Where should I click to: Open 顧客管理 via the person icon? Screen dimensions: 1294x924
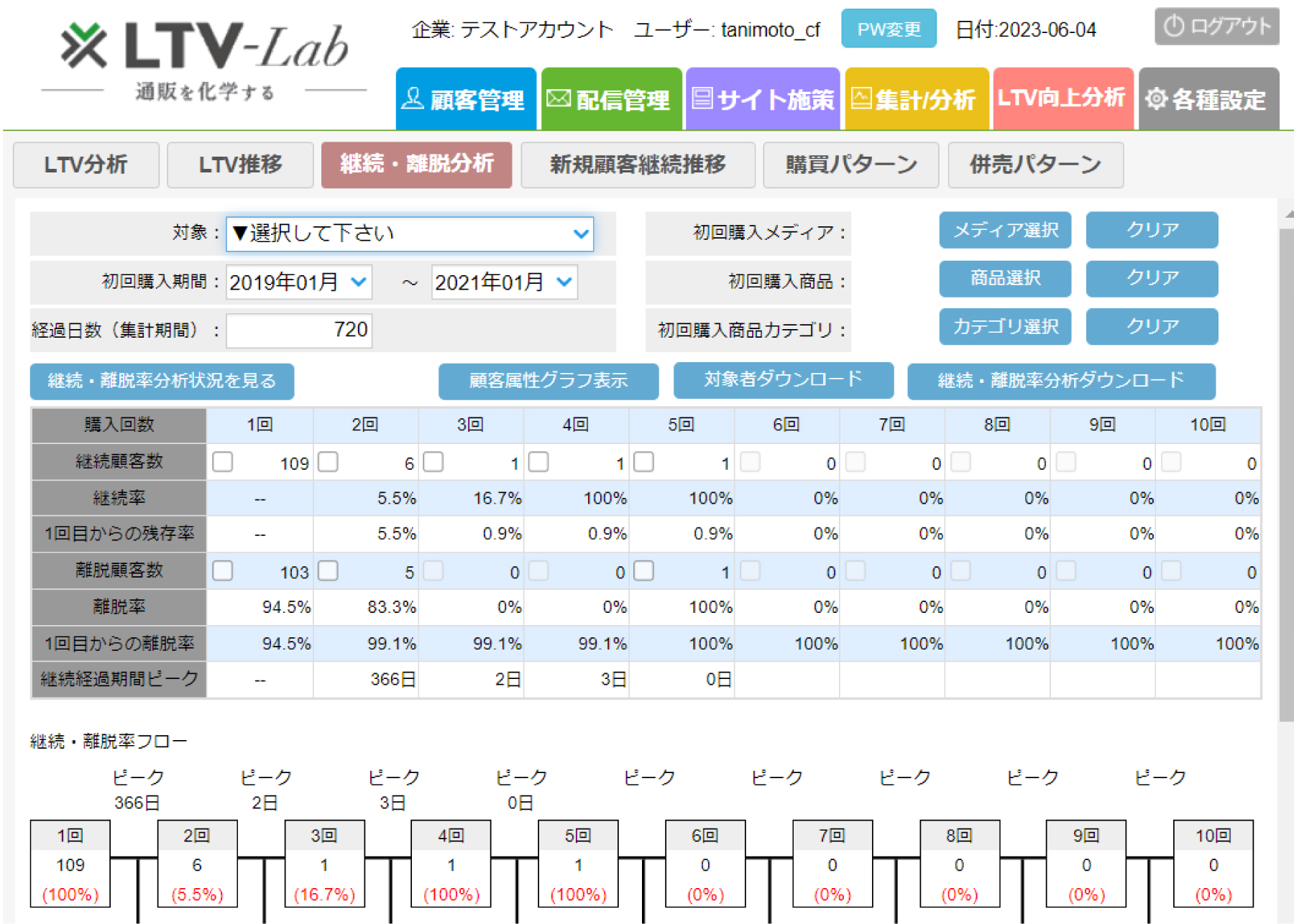(x=413, y=97)
